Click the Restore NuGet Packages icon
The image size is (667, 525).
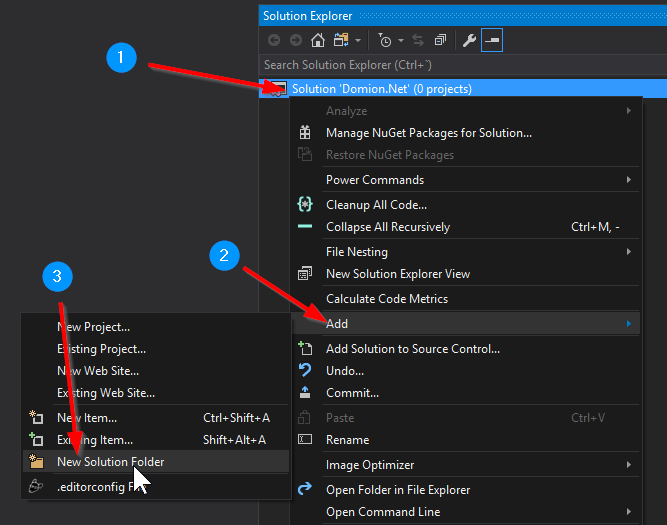tap(305, 154)
